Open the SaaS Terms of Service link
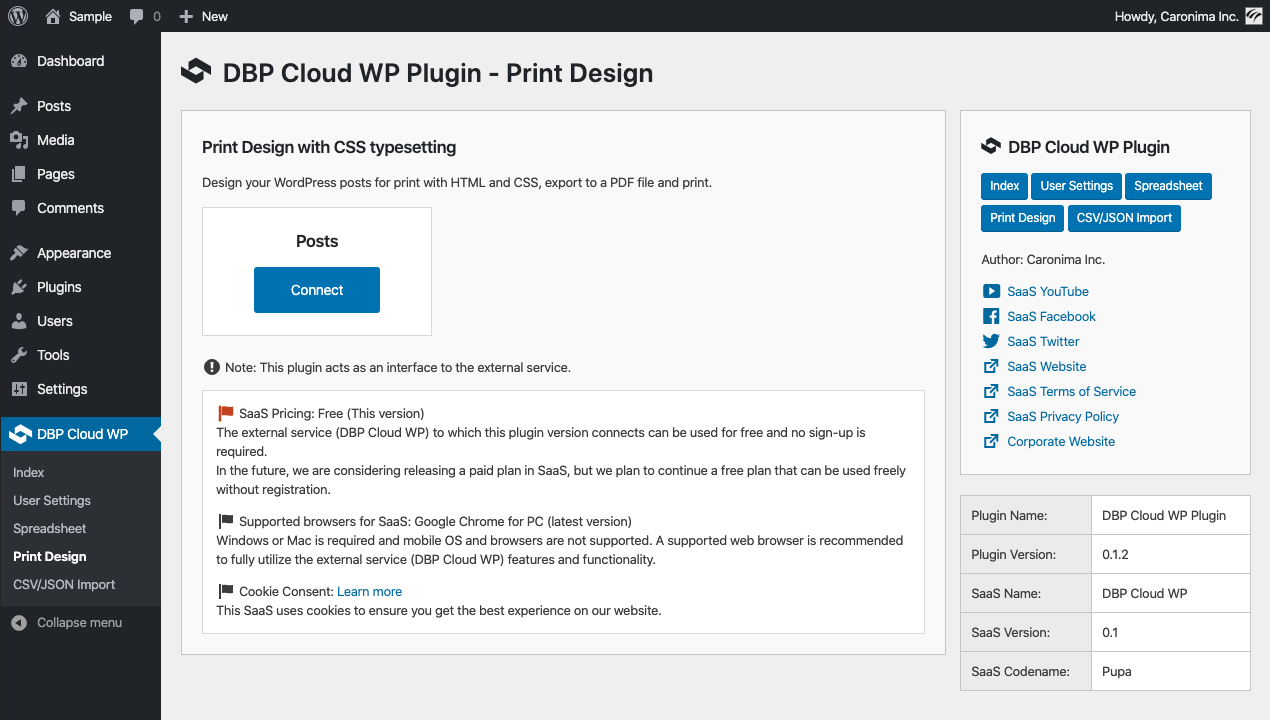 click(x=1071, y=392)
